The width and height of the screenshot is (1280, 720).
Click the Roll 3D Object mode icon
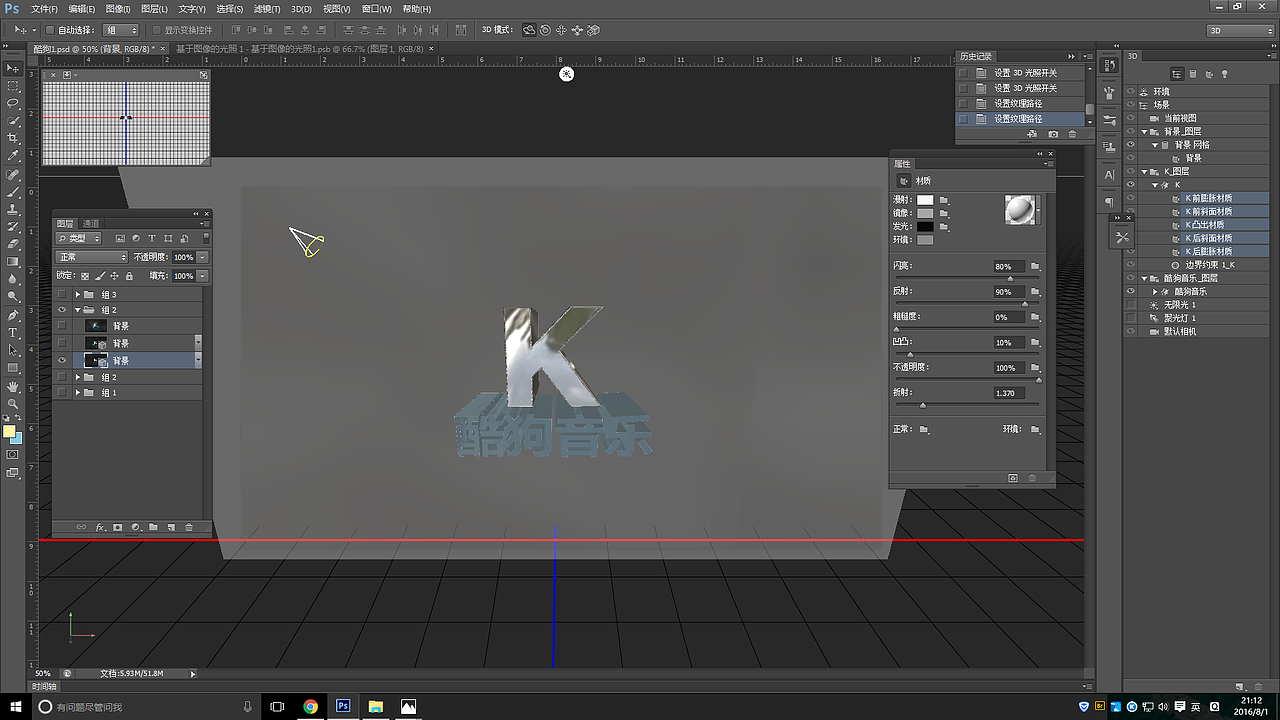coord(545,30)
